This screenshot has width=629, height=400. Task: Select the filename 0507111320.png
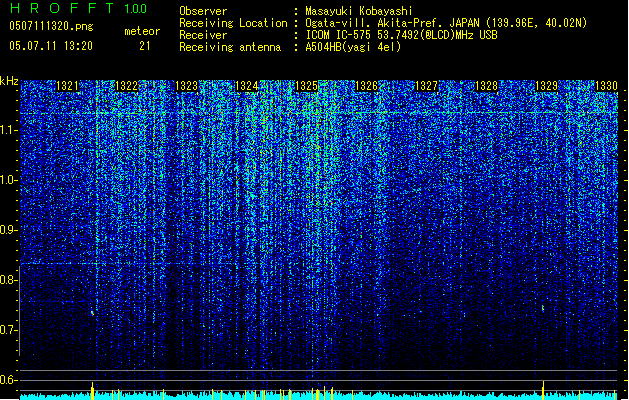(x=51, y=26)
